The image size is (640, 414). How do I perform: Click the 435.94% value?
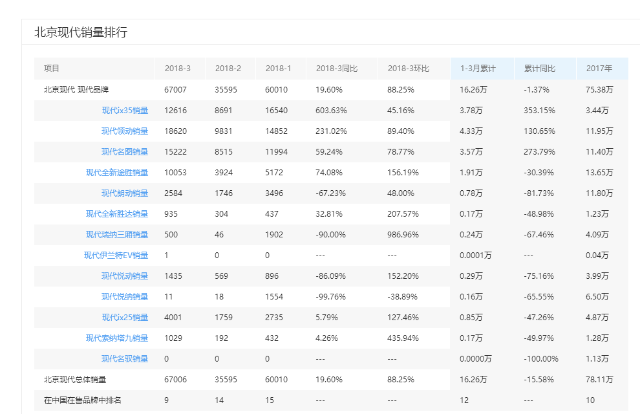[x=403, y=338]
